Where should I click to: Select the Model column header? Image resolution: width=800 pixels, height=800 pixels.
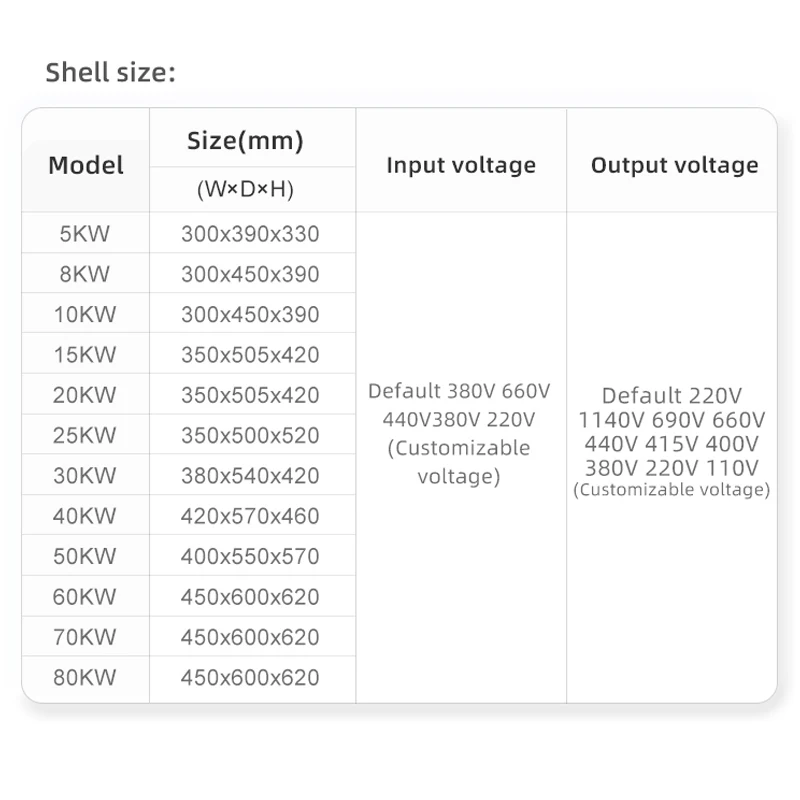(x=86, y=165)
